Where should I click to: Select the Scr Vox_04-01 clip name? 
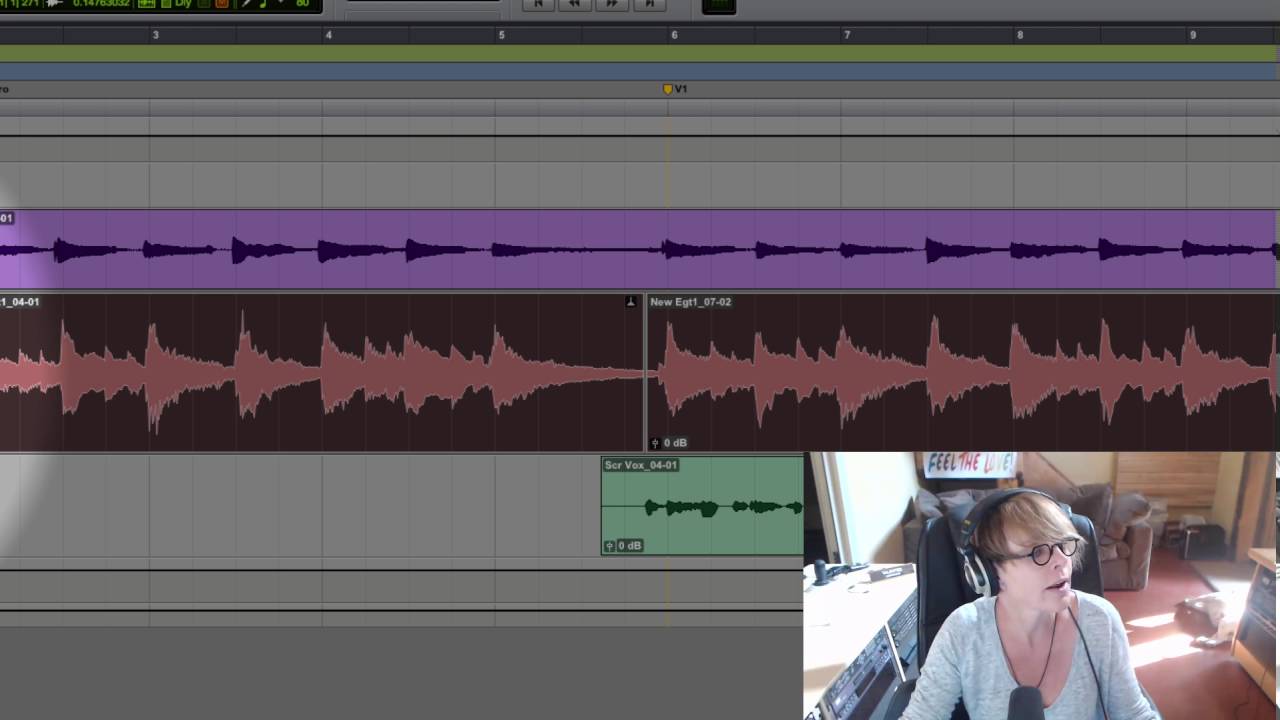point(641,465)
